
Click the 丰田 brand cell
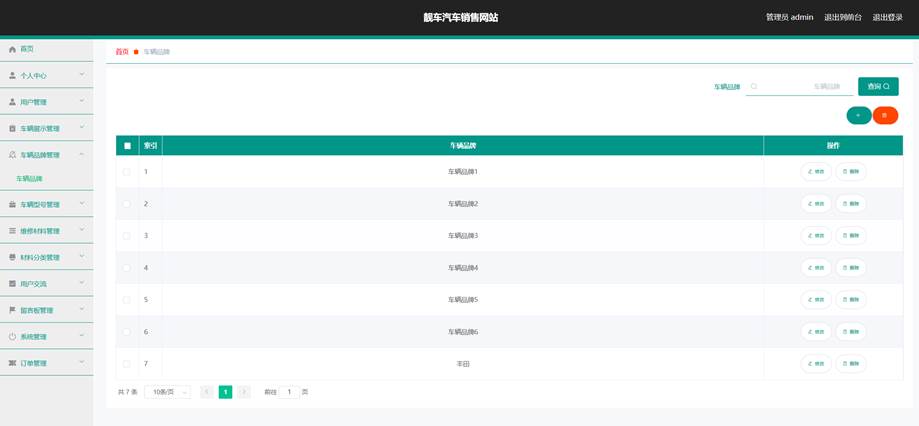click(x=462, y=364)
